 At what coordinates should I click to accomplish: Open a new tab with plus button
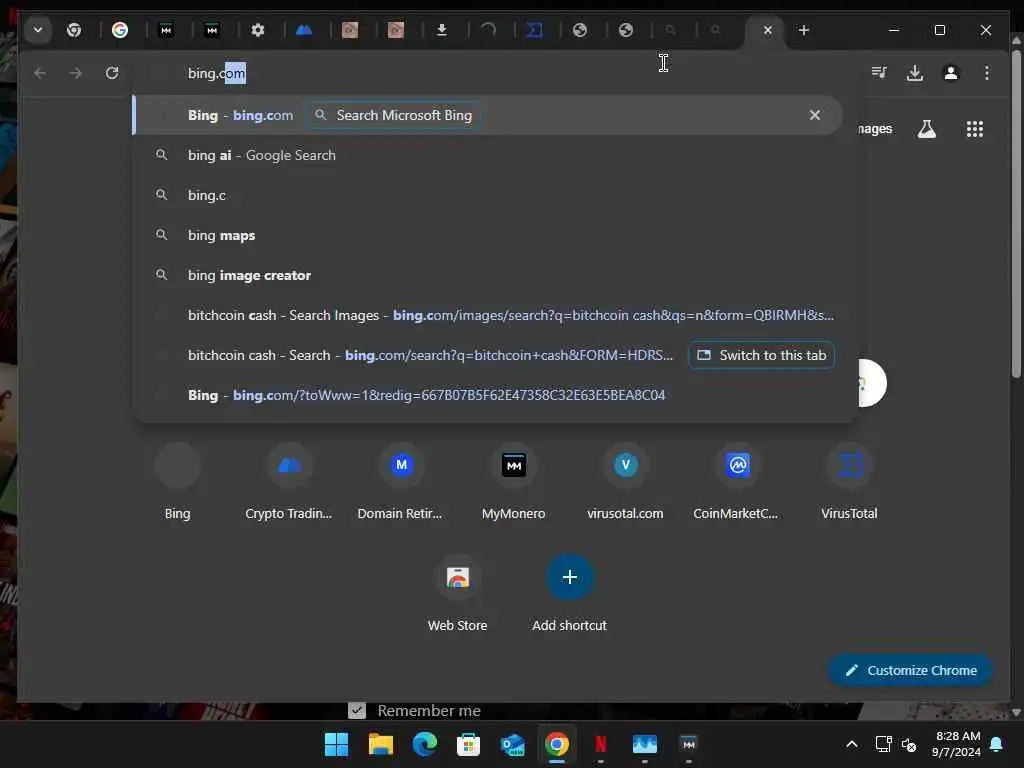coord(804,30)
